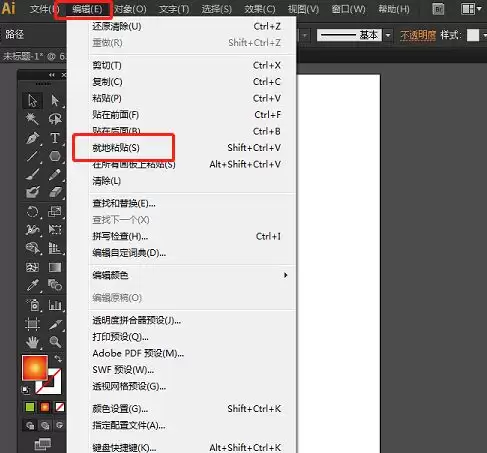Image resolution: width=487 pixels, height=453 pixels.
Task: Select the Magic Wand tool
Action: [32, 119]
